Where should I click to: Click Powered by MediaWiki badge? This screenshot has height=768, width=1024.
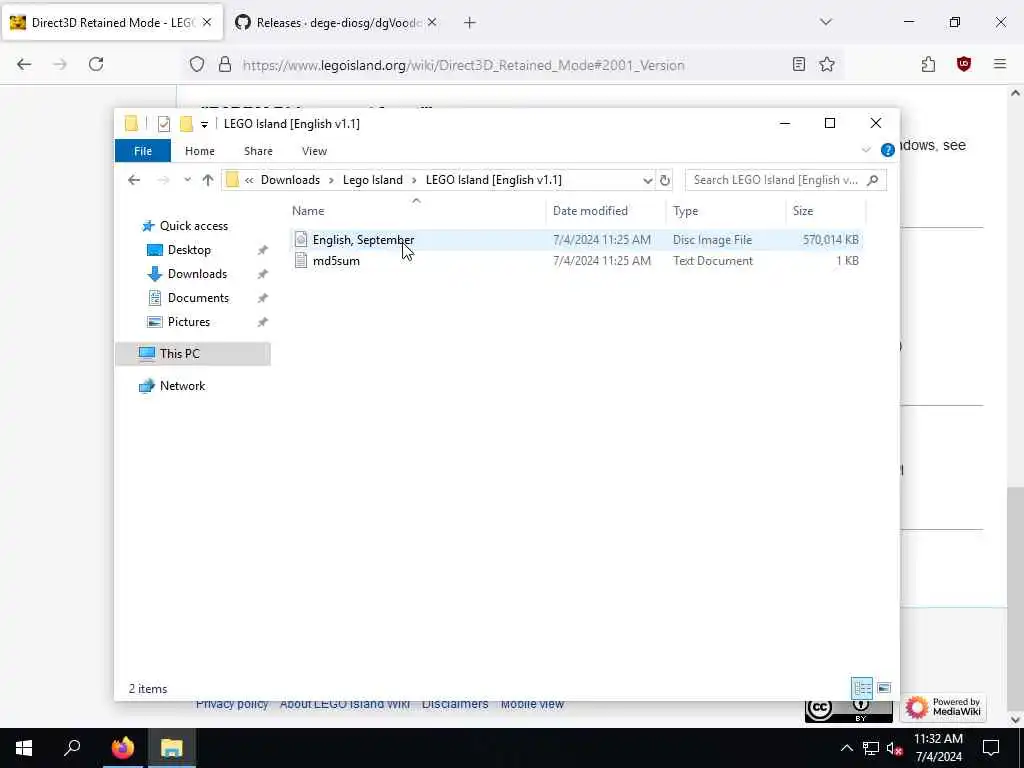(x=942, y=707)
